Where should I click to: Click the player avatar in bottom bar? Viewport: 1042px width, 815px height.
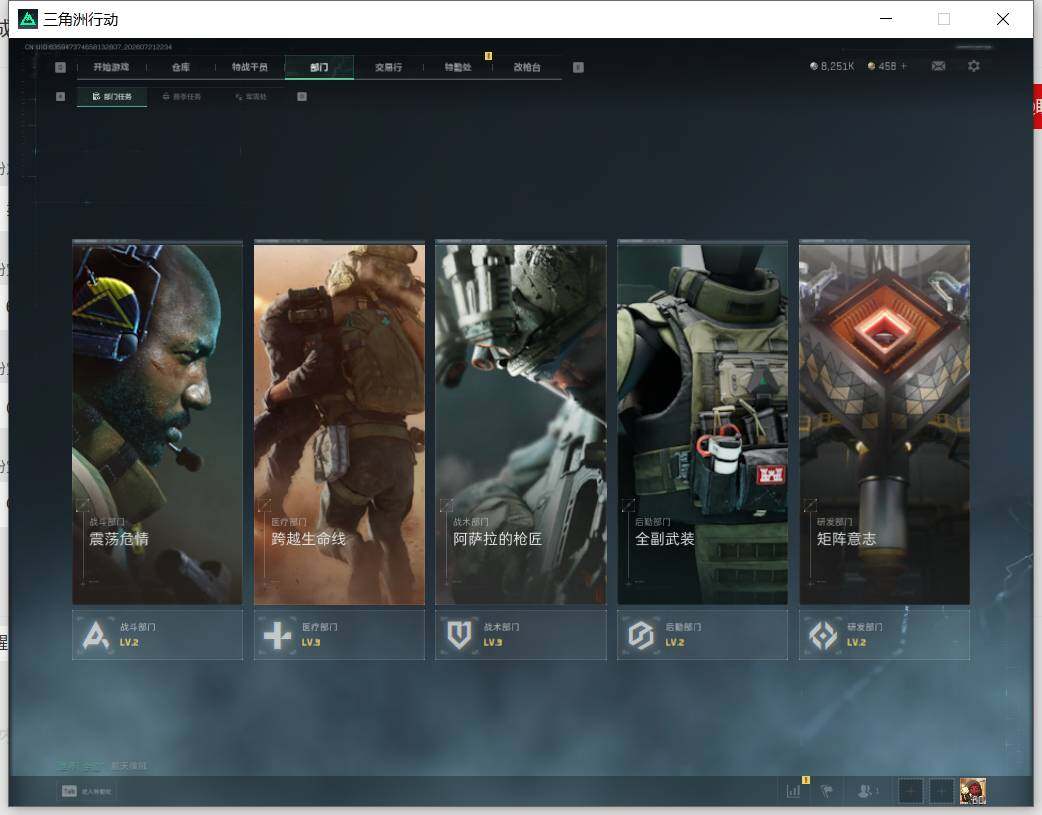click(x=972, y=791)
